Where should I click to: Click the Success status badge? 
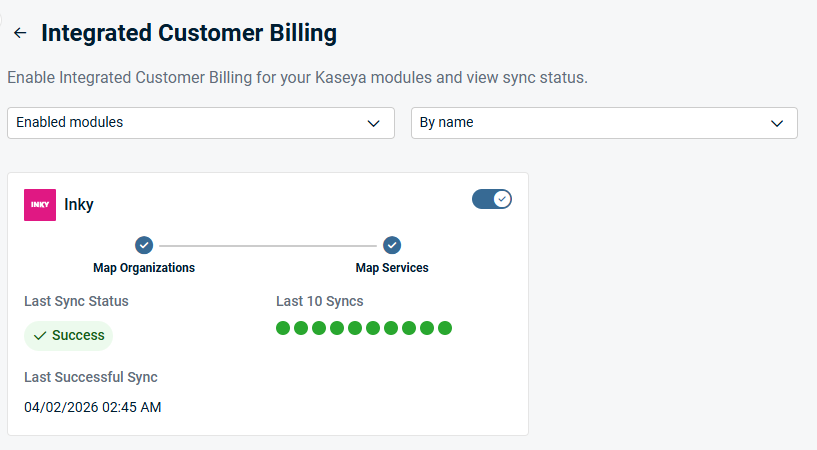(69, 336)
